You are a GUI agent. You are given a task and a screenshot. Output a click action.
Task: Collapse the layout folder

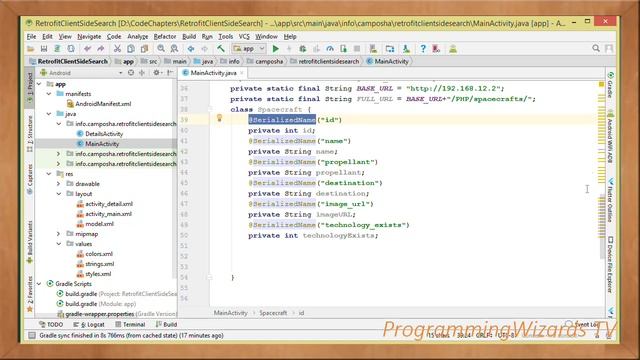tap(59, 194)
